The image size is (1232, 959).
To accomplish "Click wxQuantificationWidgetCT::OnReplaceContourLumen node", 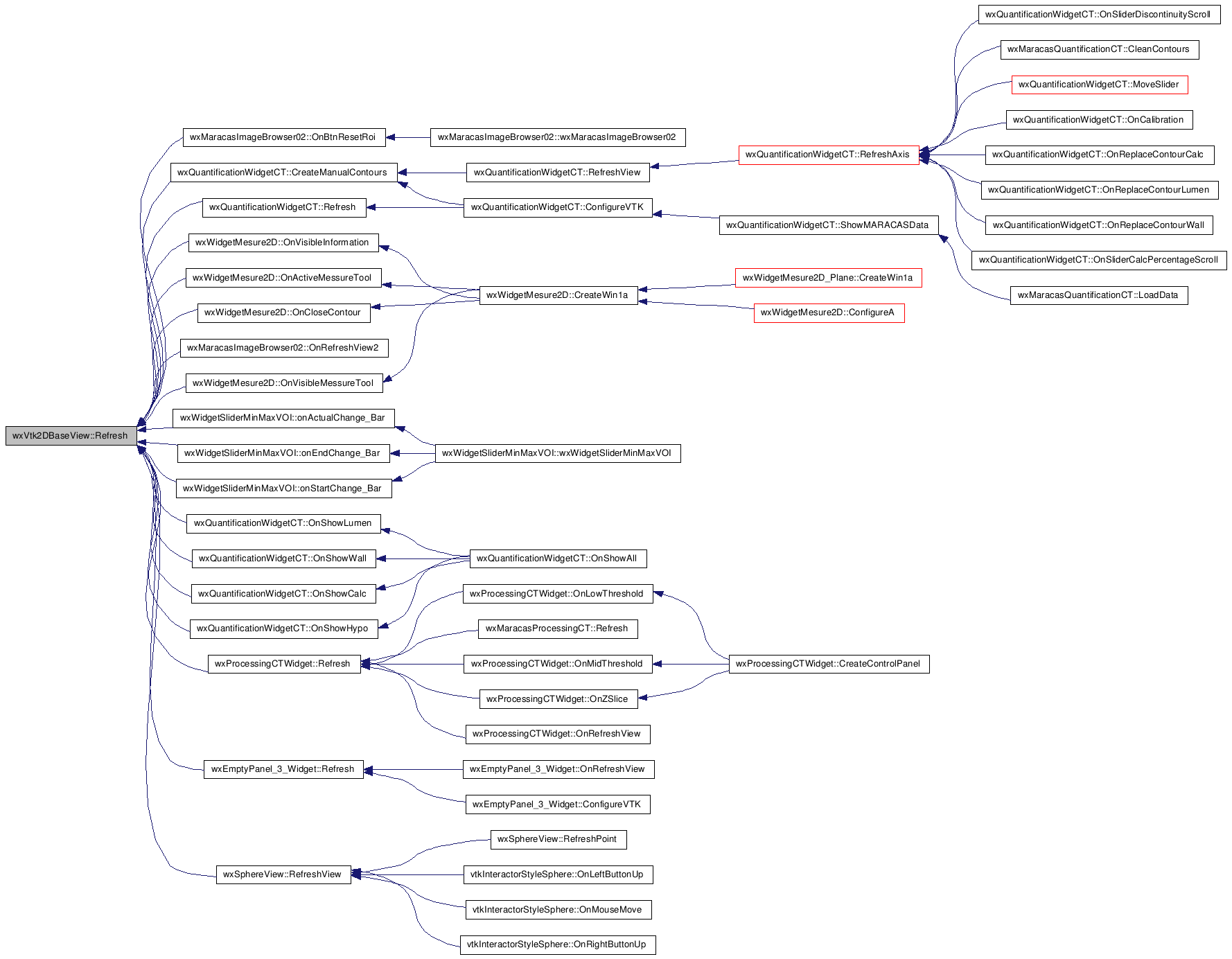I will coord(1100,190).
